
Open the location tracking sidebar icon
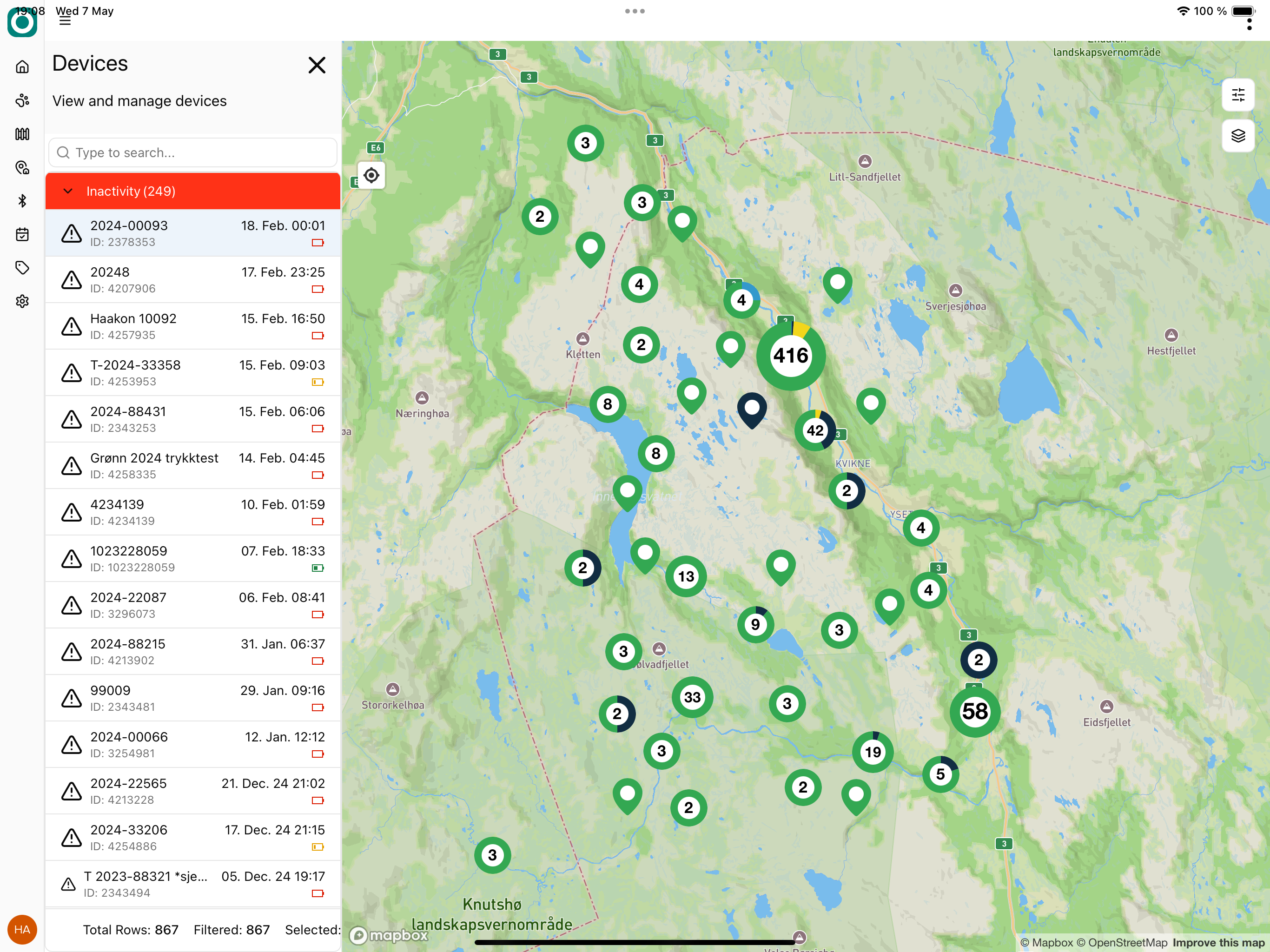(x=22, y=168)
